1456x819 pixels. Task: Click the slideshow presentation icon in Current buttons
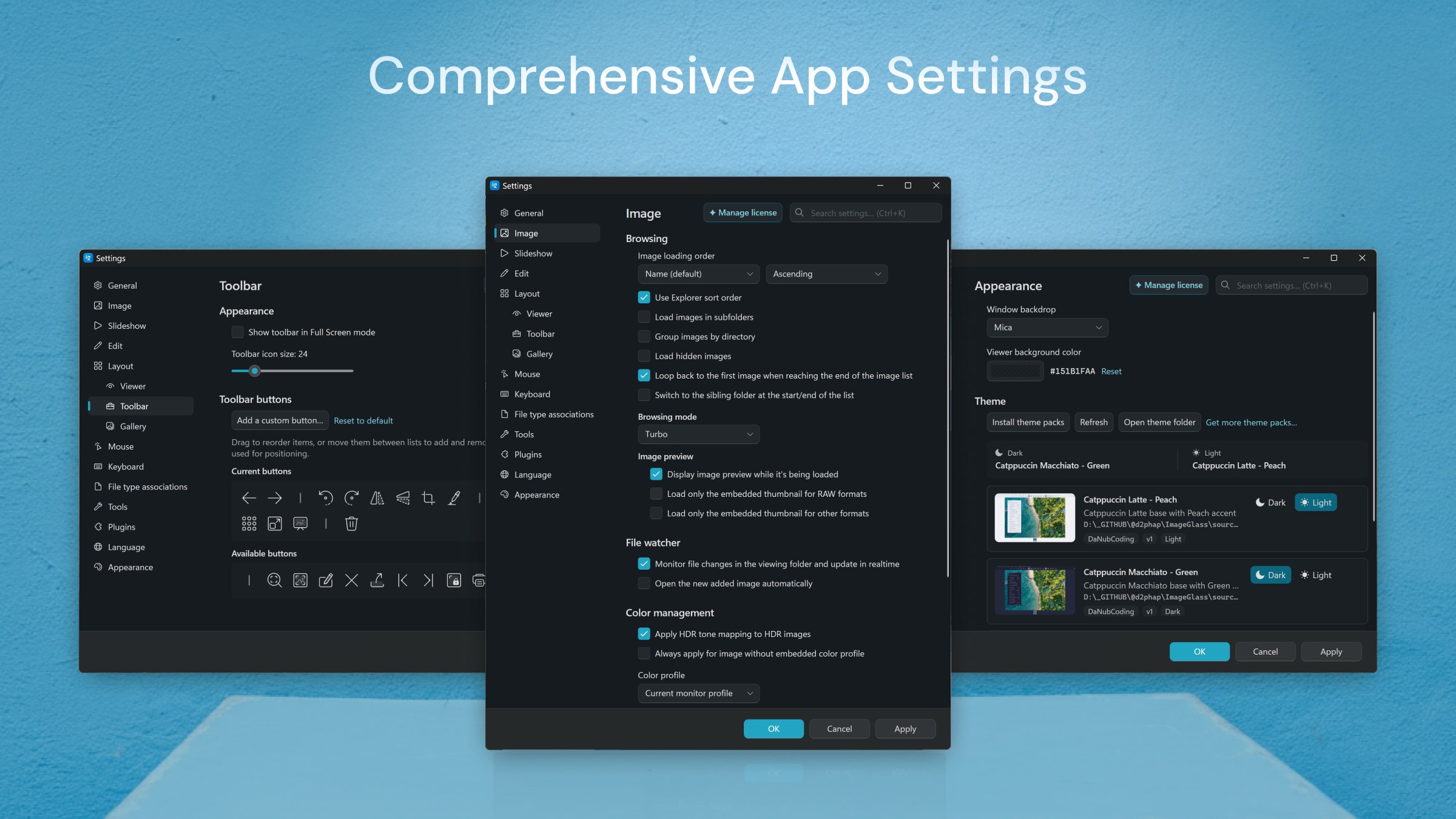(x=300, y=524)
